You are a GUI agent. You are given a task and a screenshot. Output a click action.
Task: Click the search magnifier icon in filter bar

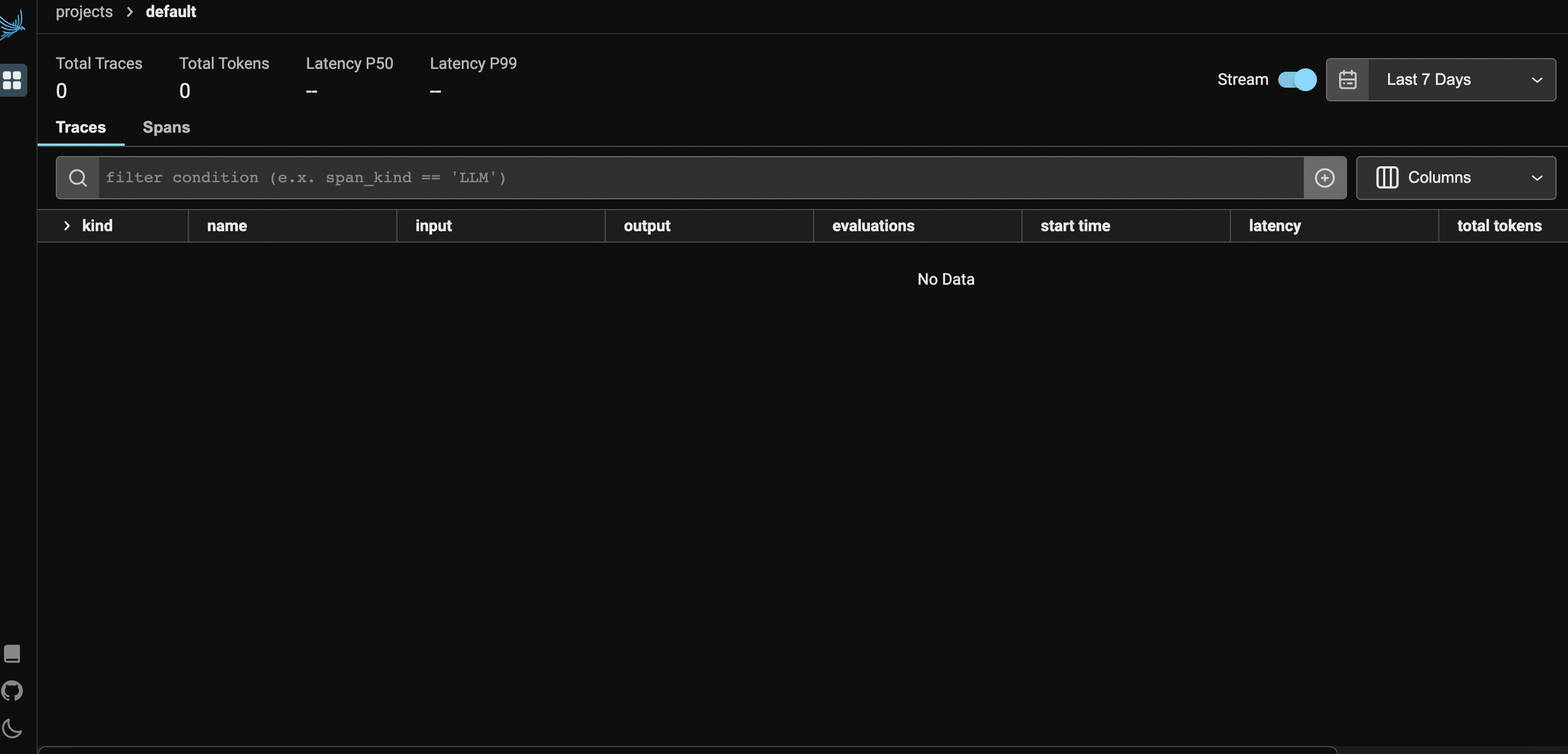click(x=77, y=178)
